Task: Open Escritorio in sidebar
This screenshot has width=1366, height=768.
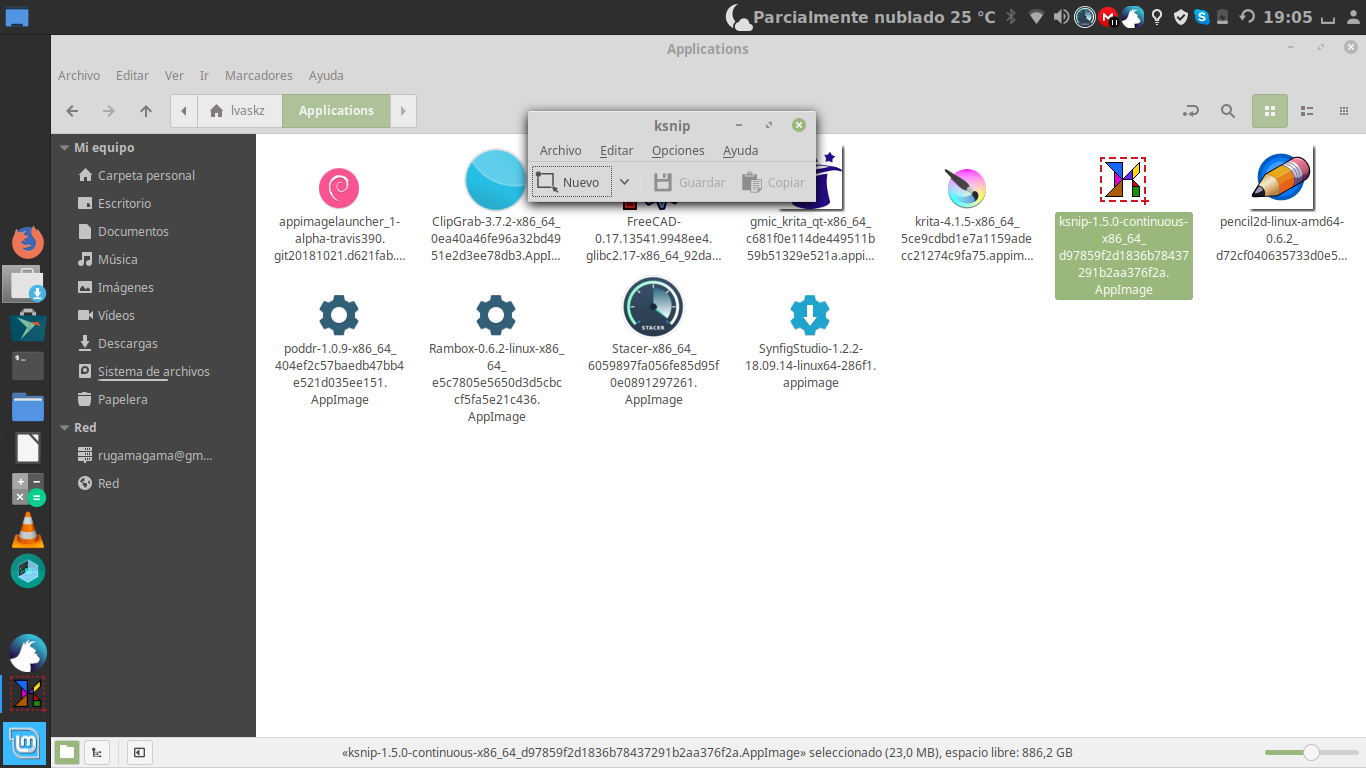Action: 124,203
